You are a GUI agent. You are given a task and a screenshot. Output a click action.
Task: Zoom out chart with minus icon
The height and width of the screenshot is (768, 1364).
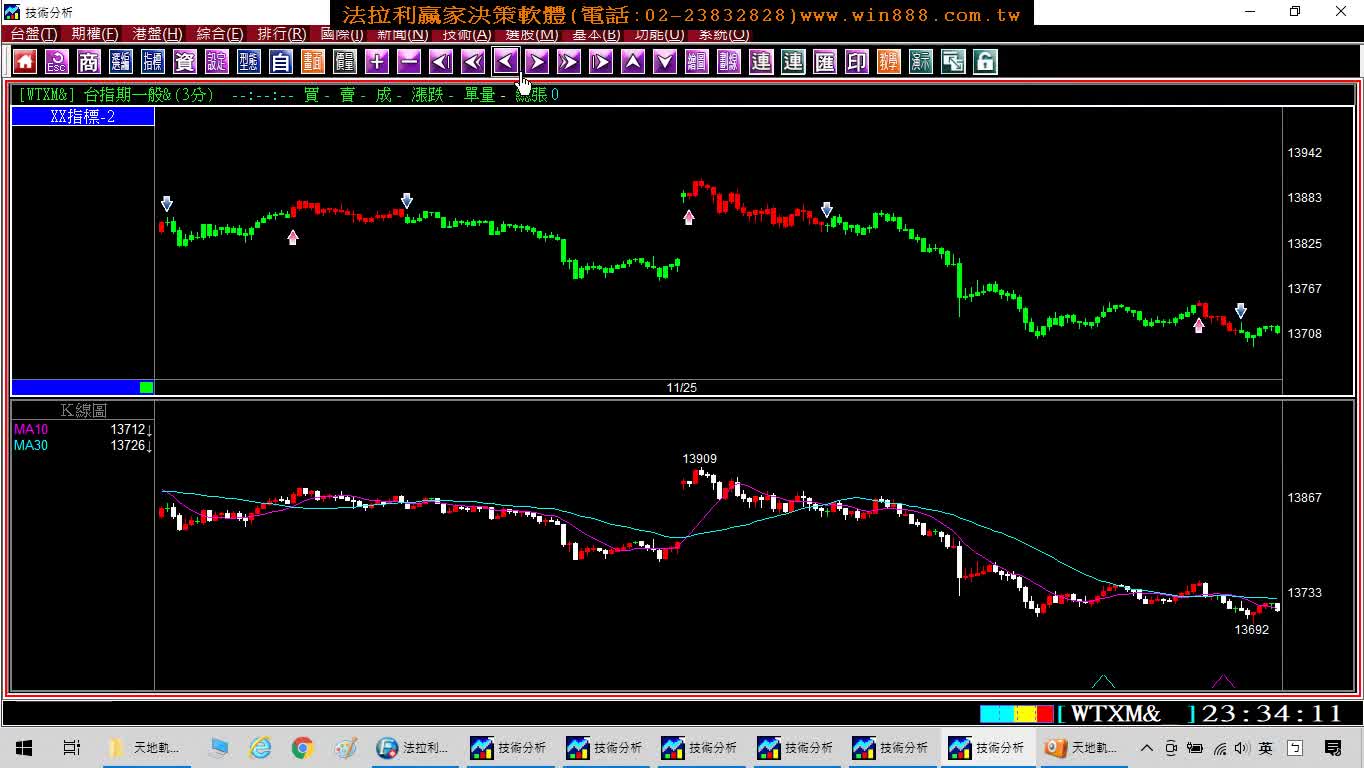coord(409,62)
